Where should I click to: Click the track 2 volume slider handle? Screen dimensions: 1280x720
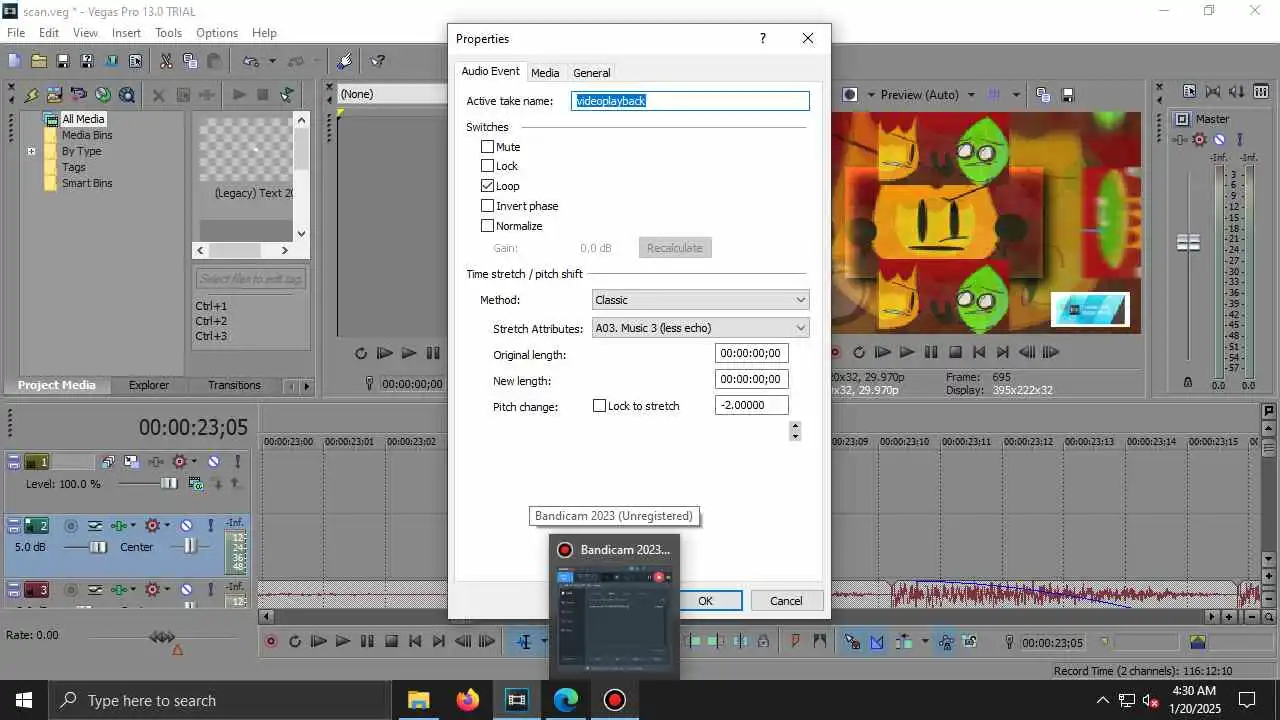98,547
